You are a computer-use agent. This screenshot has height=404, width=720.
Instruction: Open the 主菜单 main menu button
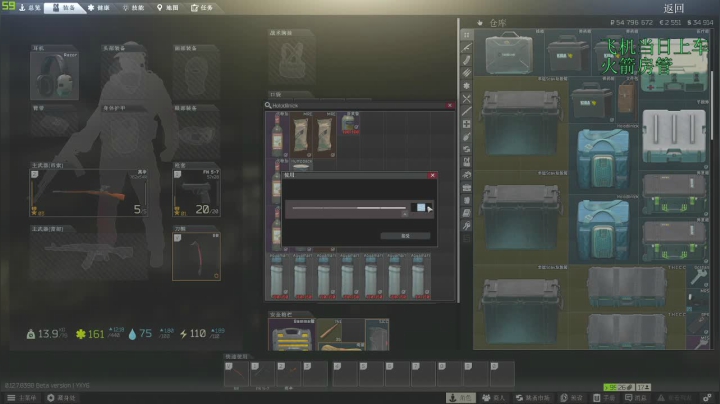tap(22, 398)
